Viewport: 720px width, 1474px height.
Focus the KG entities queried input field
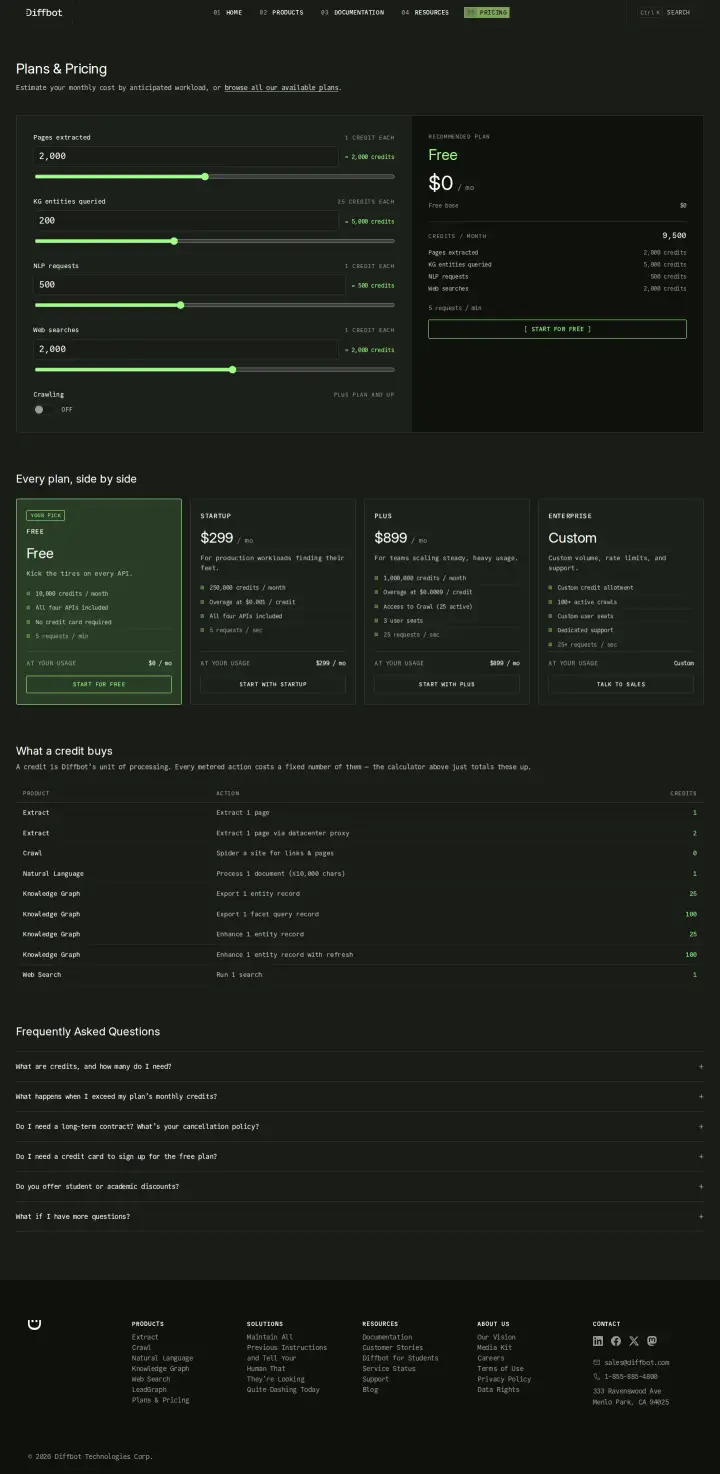tap(186, 221)
